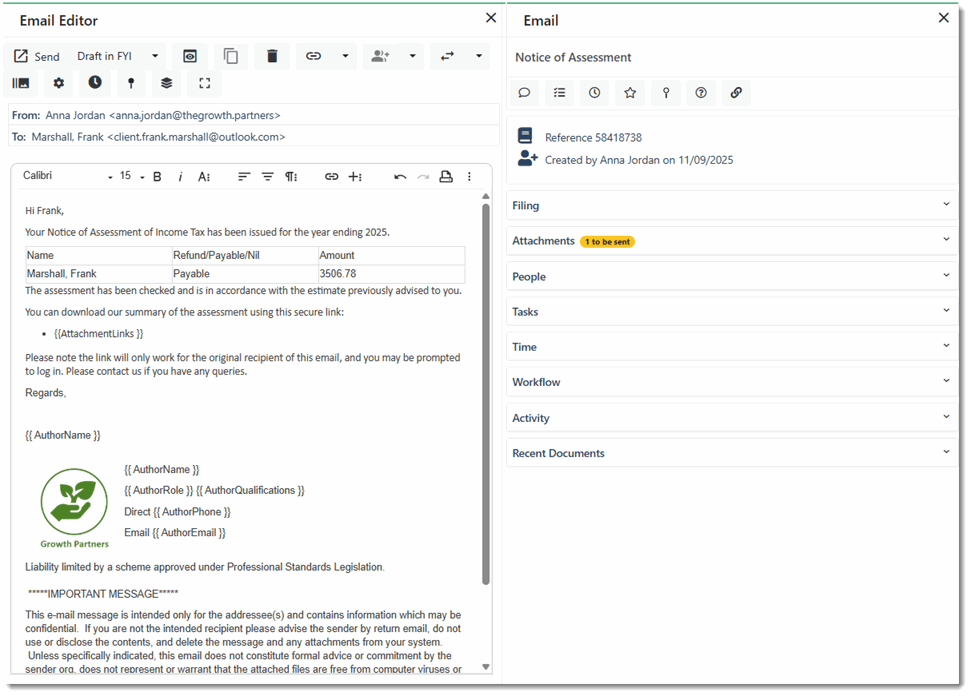The width and height of the screenshot is (971, 696).
Task: Open the vertical ellipsis more menu in editor
Action: pos(469,177)
